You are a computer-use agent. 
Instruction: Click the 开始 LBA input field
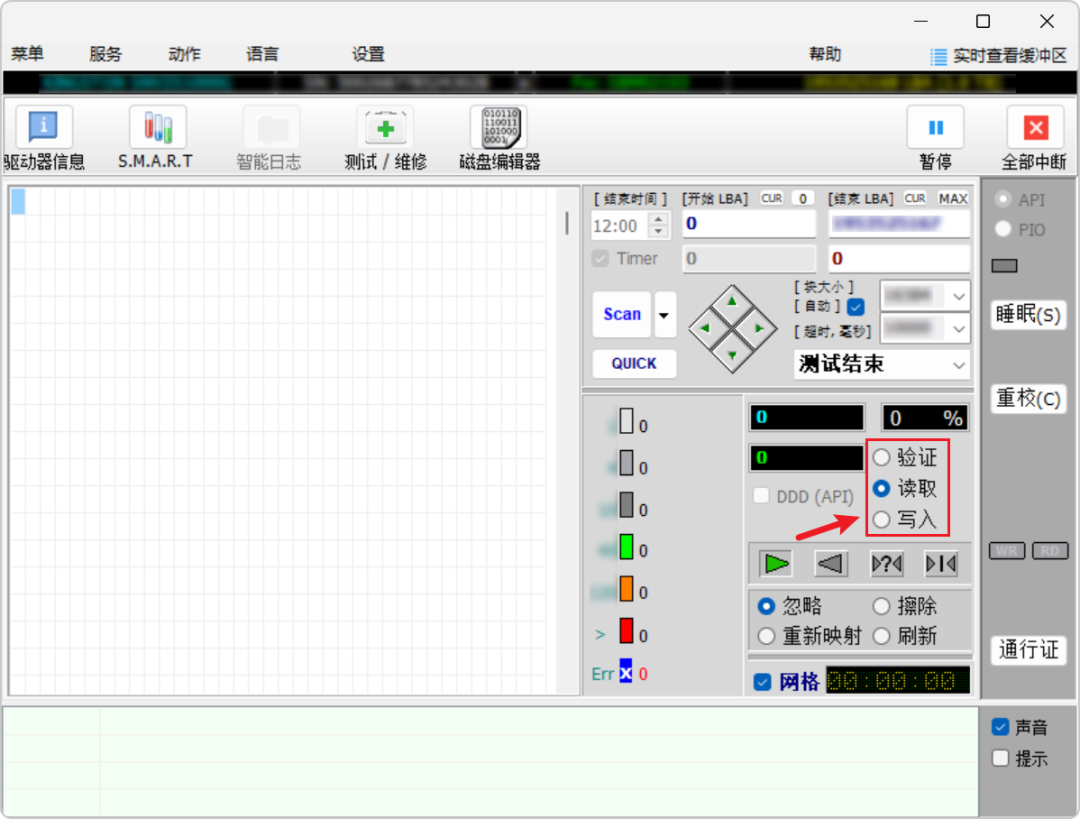point(749,224)
